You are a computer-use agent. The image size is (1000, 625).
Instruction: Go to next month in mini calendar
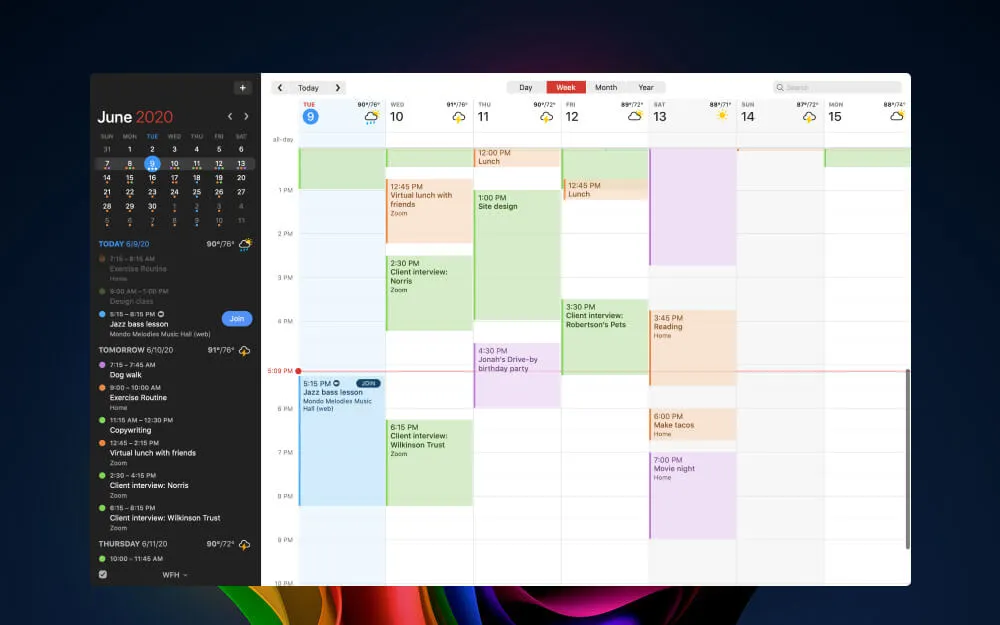click(x=247, y=117)
